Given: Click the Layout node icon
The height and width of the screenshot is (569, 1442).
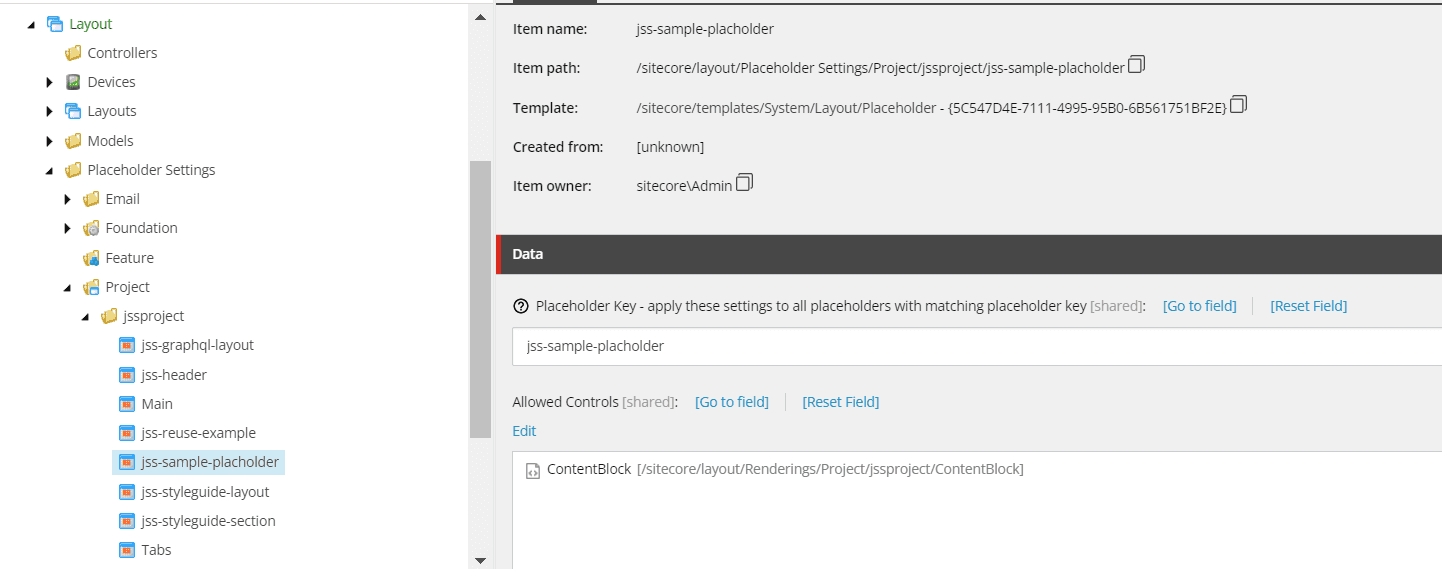Looking at the screenshot, I should (55, 24).
